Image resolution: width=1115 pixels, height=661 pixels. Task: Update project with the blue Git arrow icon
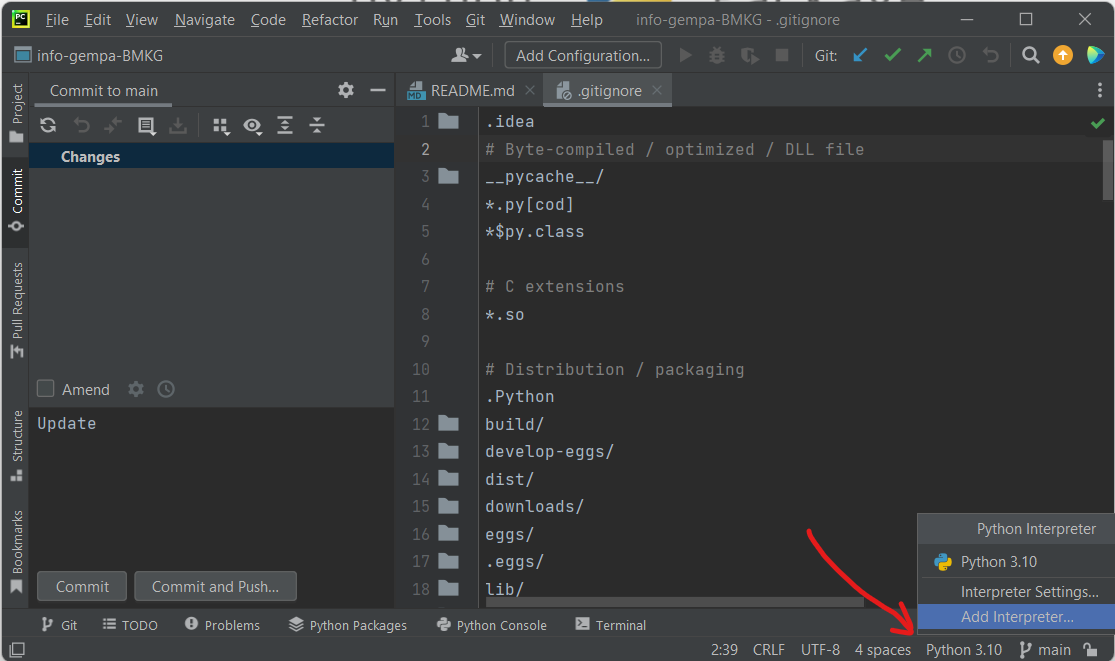click(860, 55)
